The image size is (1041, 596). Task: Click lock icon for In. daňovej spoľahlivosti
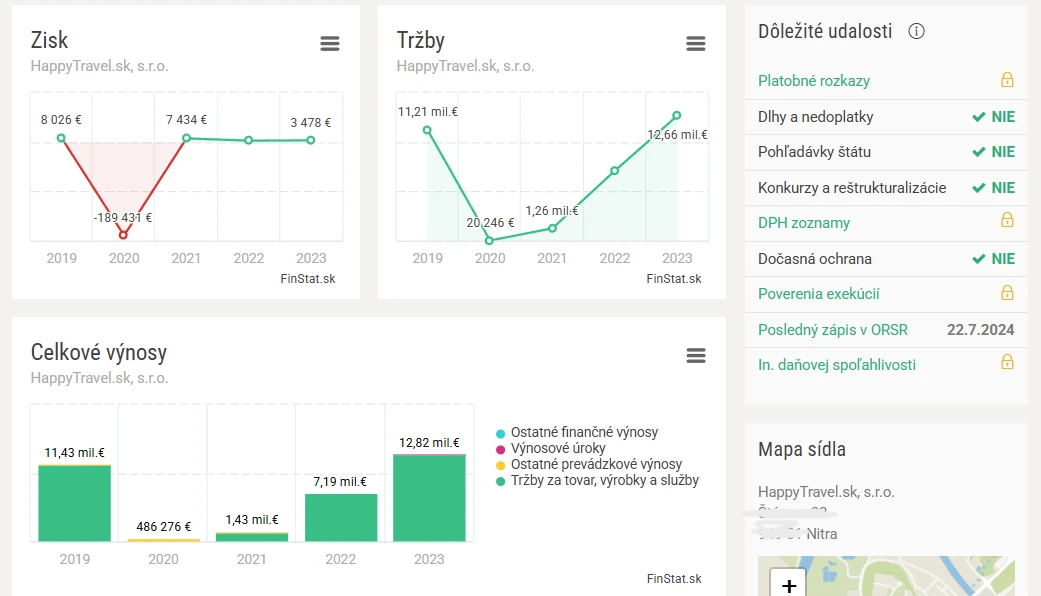tap(1007, 364)
